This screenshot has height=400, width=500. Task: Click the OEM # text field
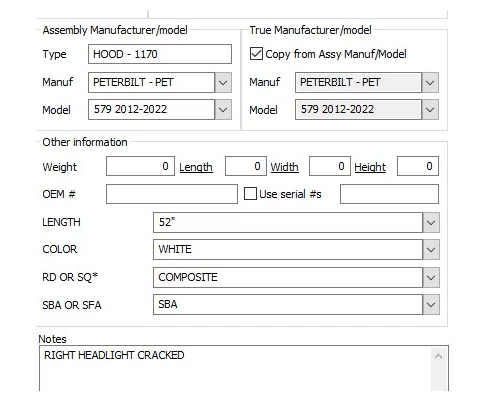click(172, 194)
